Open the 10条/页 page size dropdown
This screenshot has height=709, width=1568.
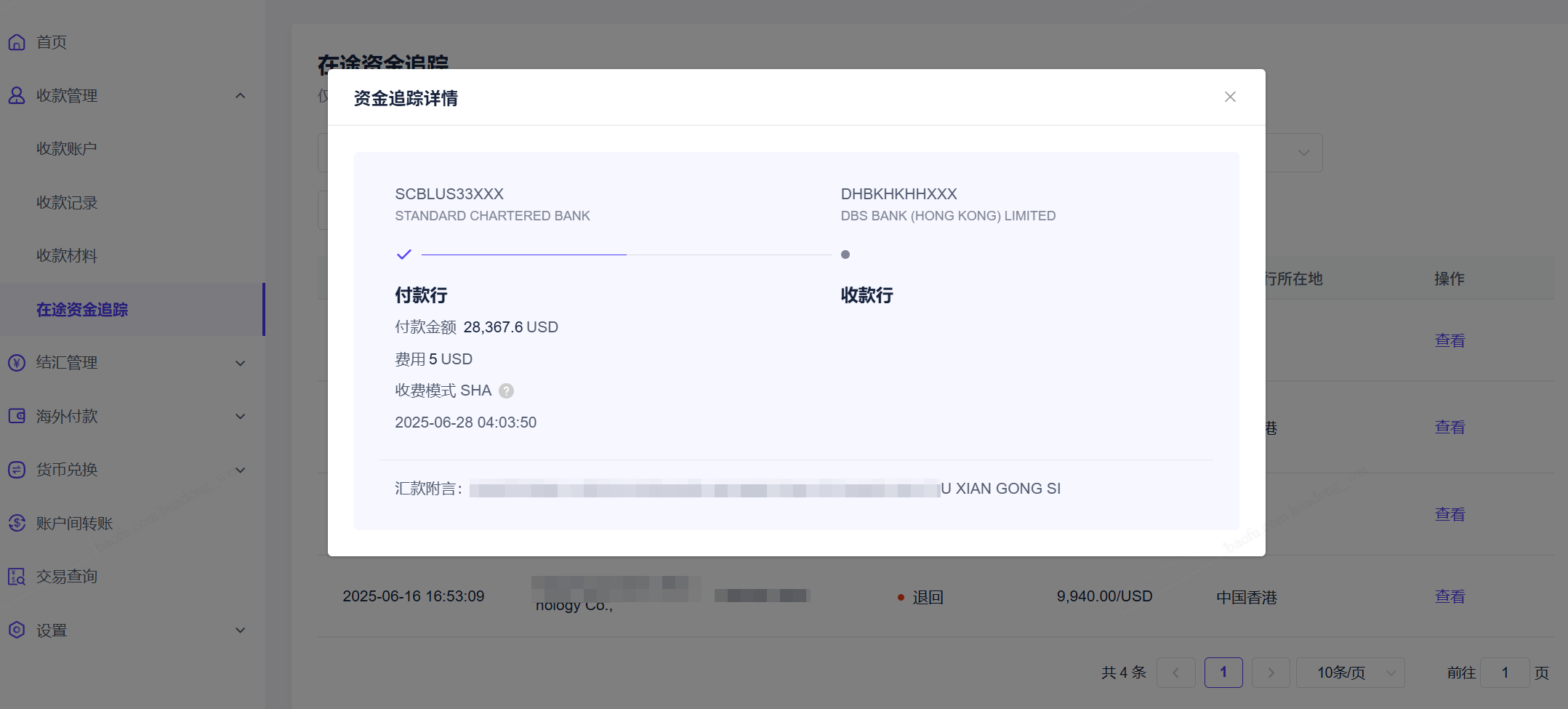tap(1351, 673)
